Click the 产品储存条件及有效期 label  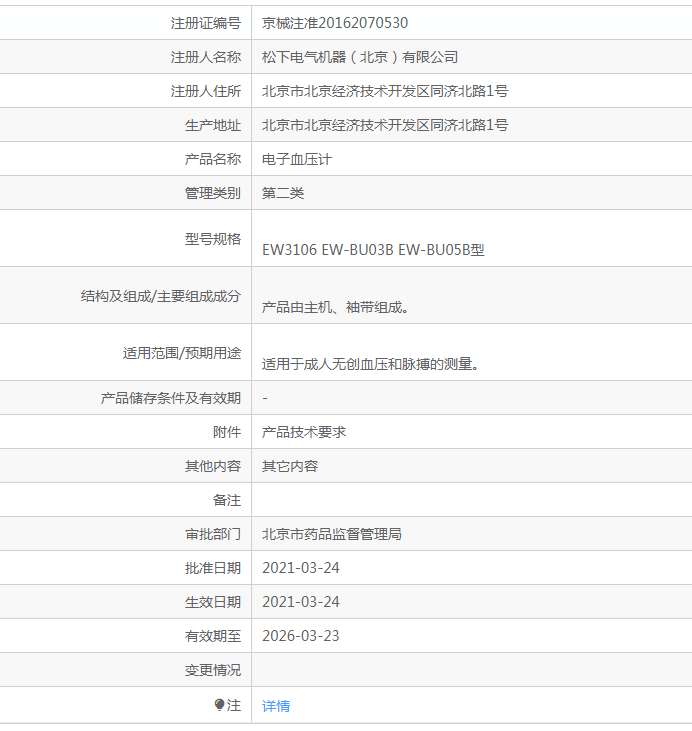[171, 398]
